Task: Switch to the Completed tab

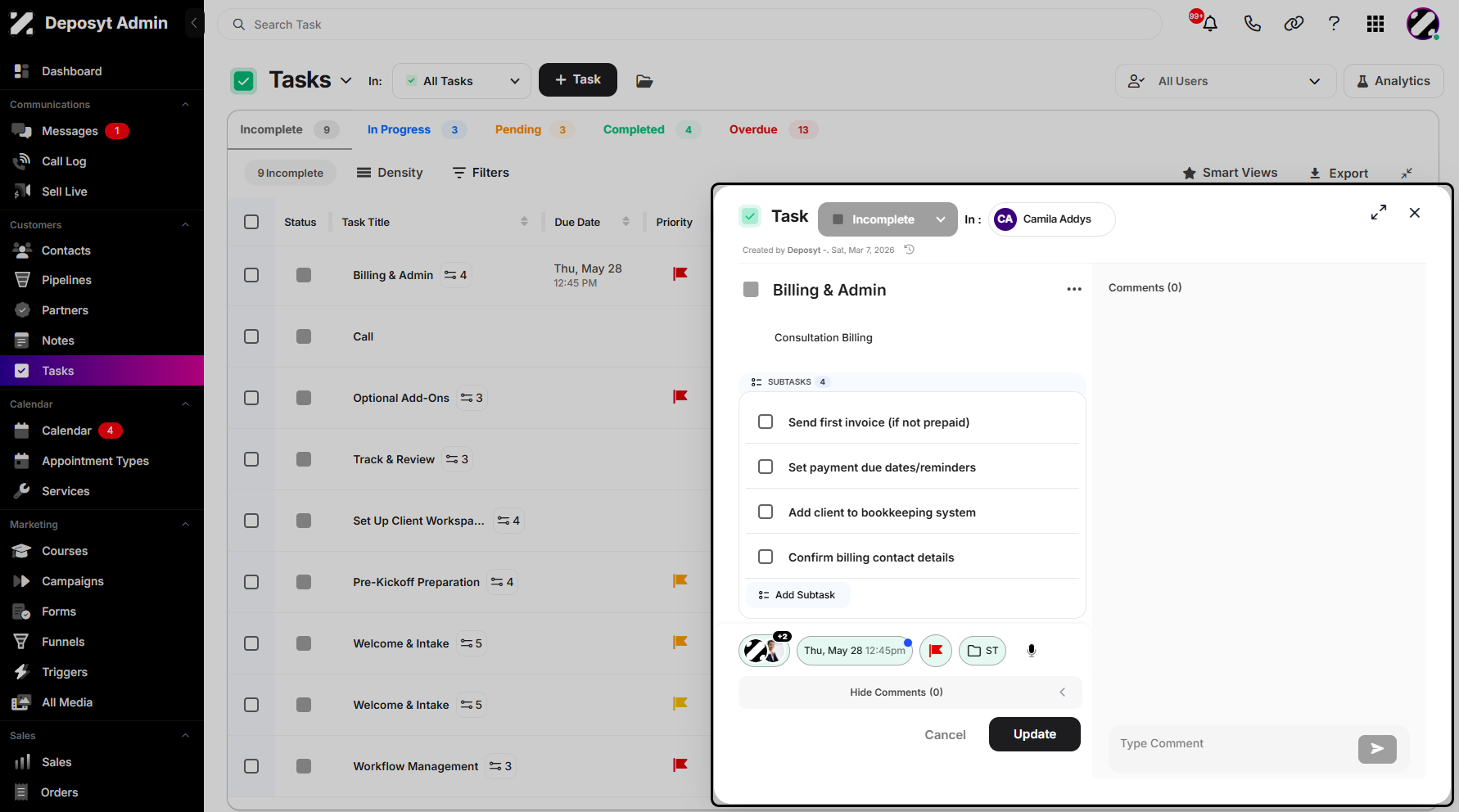Action: coord(652,129)
